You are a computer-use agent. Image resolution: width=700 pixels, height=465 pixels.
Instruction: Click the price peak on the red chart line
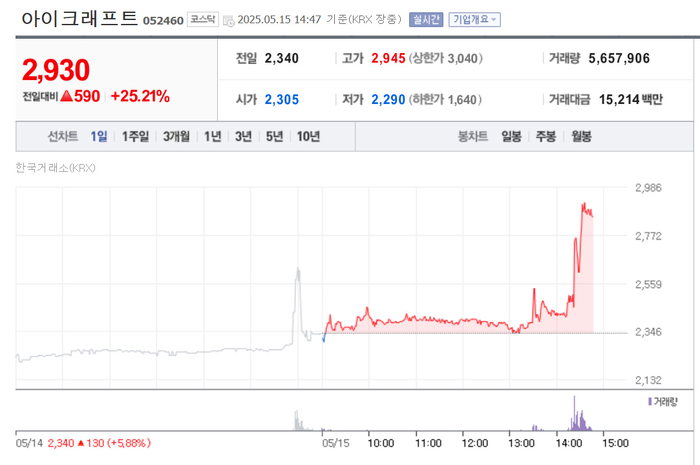tap(583, 204)
